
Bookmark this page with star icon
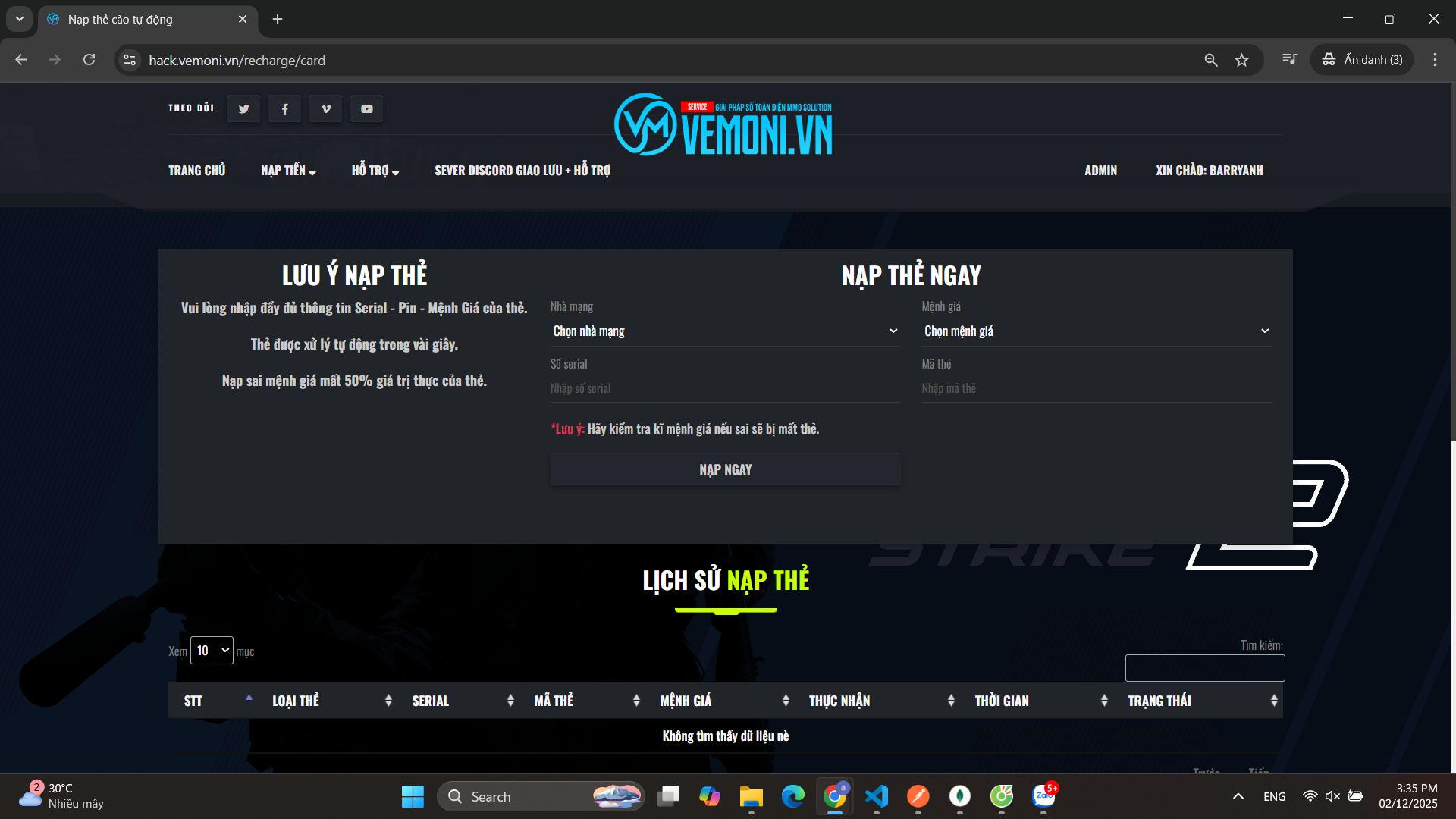pyautogui.click(x=1241, y=60)
